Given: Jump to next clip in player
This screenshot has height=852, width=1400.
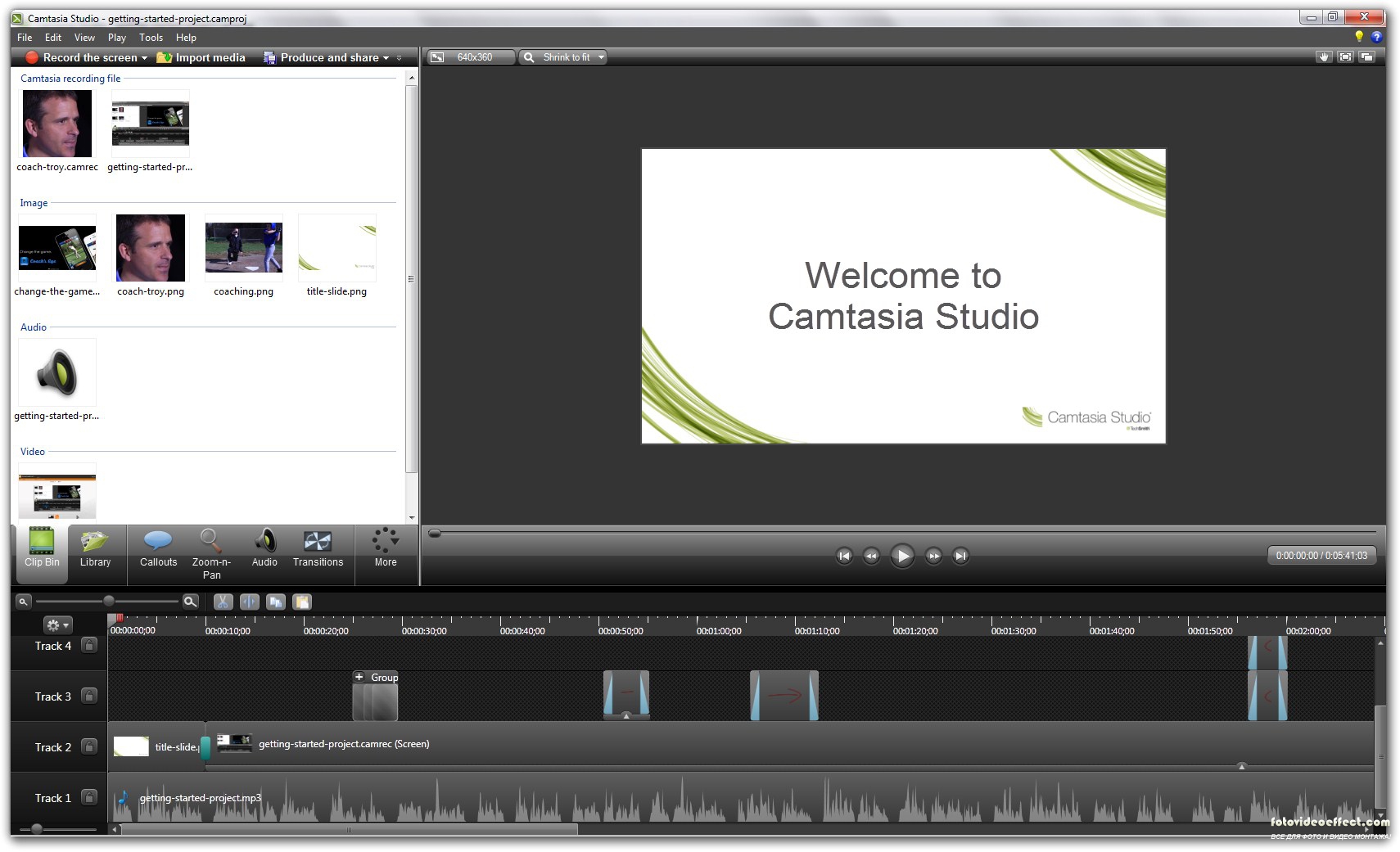Looking at the screenshot, I should [960, 556].
